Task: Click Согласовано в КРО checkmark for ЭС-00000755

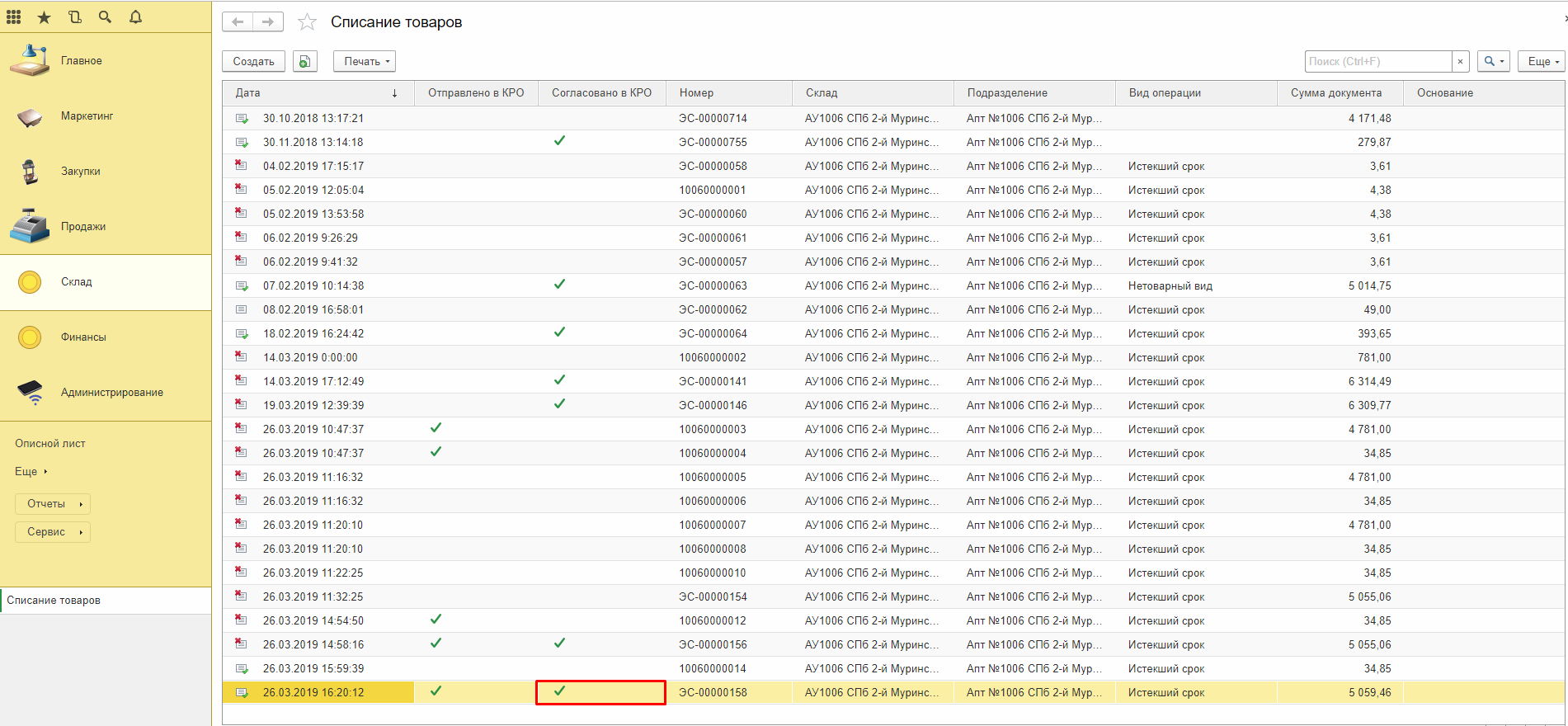Action: 560,141
